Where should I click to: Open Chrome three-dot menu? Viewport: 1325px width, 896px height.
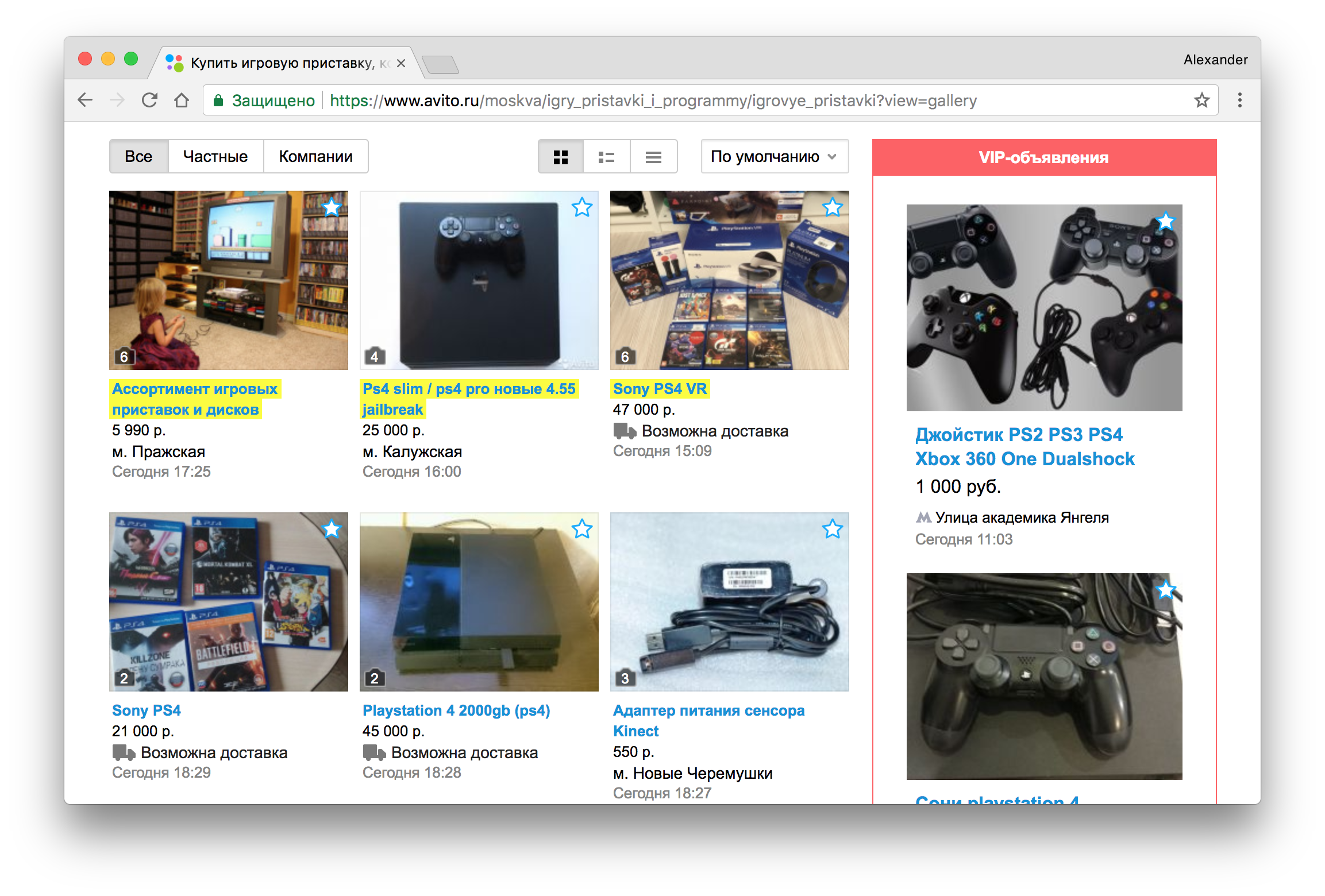[x=1240, y=101]
